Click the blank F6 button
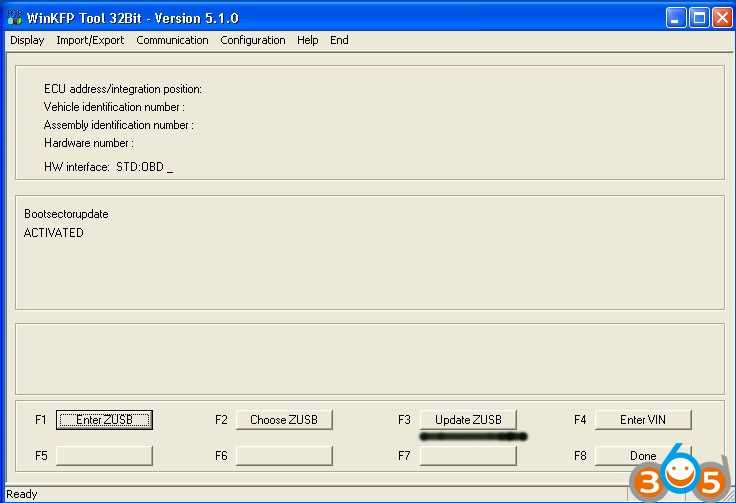Viewport: 736px width, 503px height. 284,456
